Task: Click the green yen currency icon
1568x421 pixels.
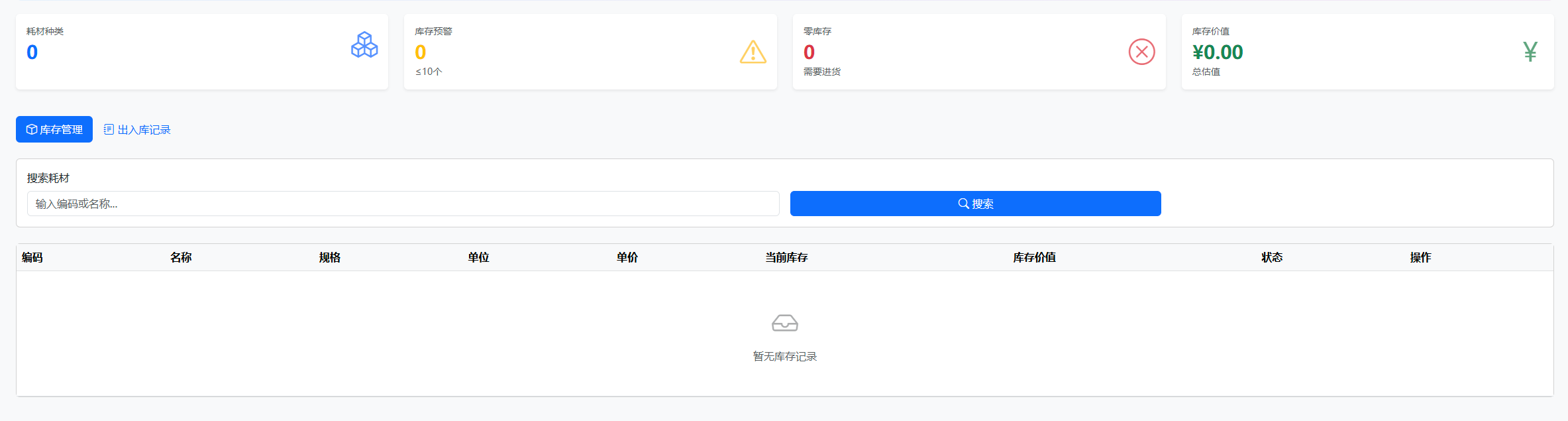Action: click(x=1530, y=52)
